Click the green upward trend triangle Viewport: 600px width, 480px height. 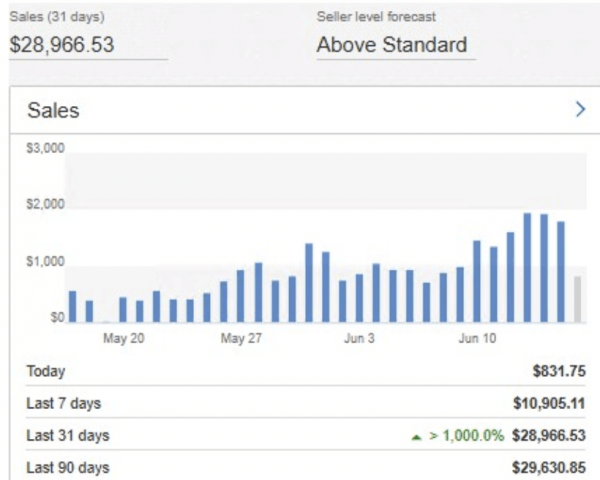(x=415, y=437)
